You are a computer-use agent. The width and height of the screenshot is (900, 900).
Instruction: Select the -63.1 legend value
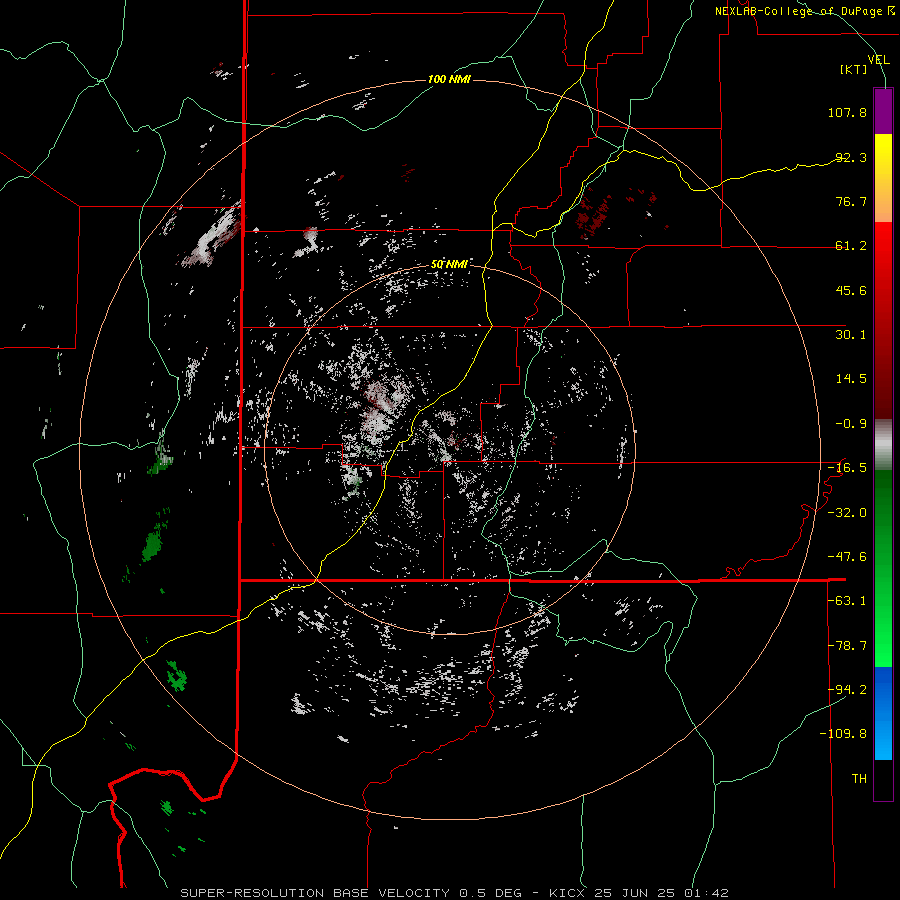point(847,601)
